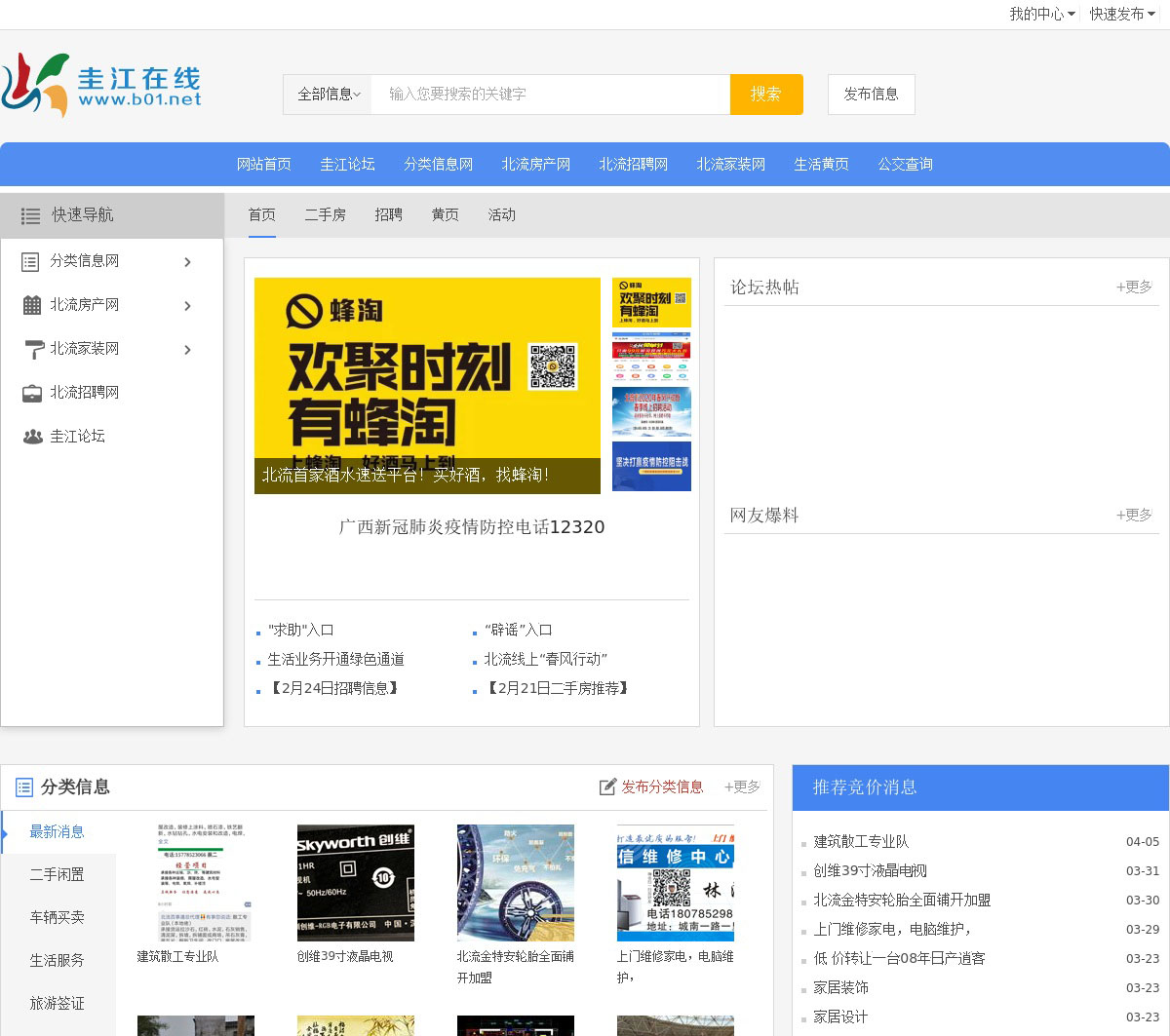Expand the 分类信息网 sidebar arrow
Image resolution: width=1170 pixels, height=1036 pixels.
[187, 262]
